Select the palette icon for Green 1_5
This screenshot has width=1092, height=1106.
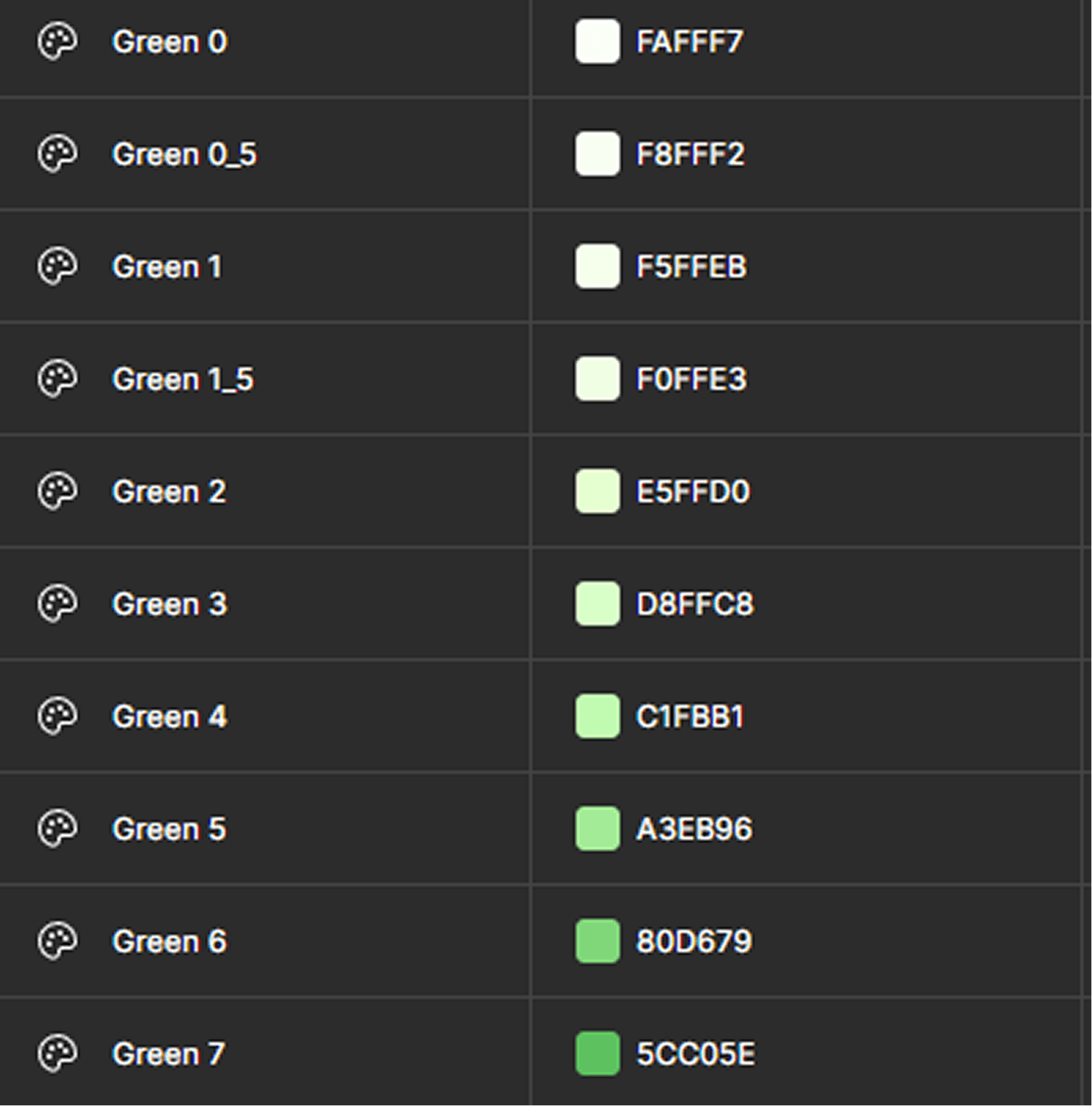click(57, 380)
